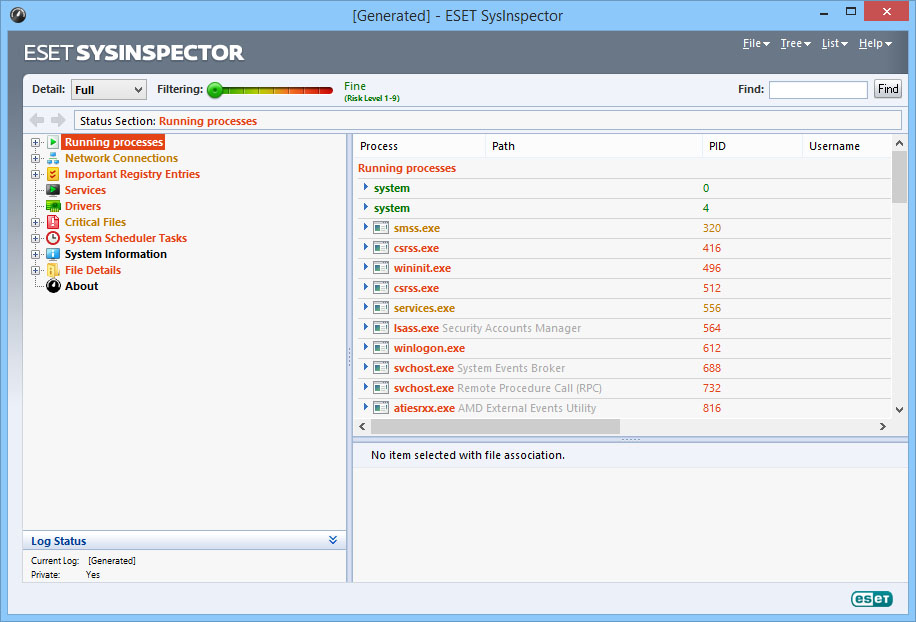The height and width of the screenshot is (622, 916).
Task: Collapse the Log Status panel
Action: pos(333,540)
